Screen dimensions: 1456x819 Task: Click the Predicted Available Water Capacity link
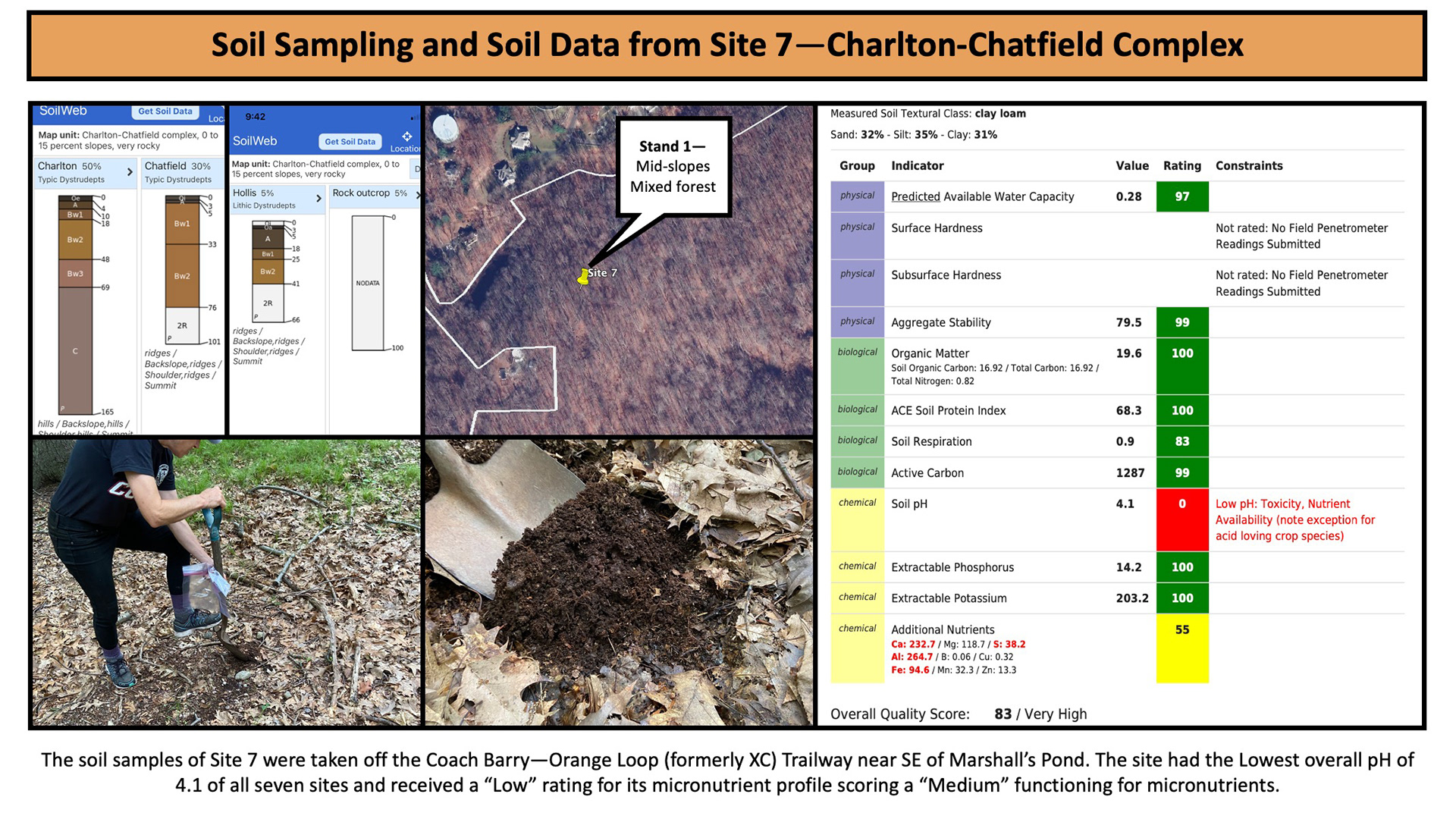(982, 196)
